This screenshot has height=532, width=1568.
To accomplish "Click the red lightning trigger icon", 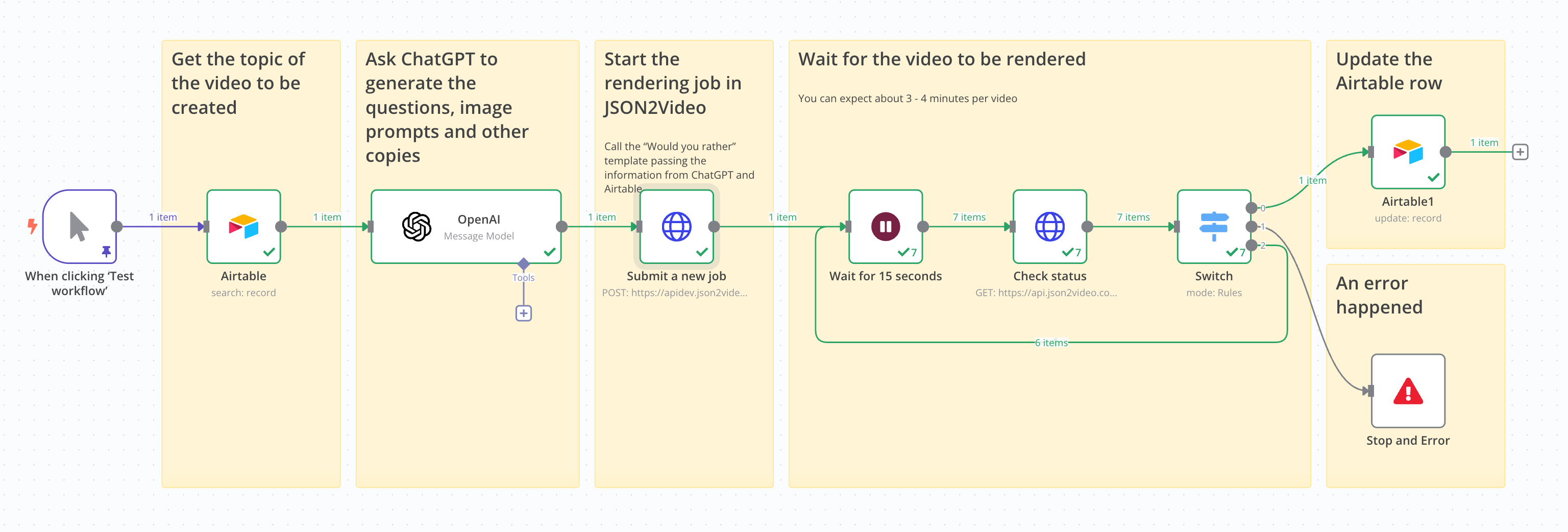I will (x=32, y=227).
